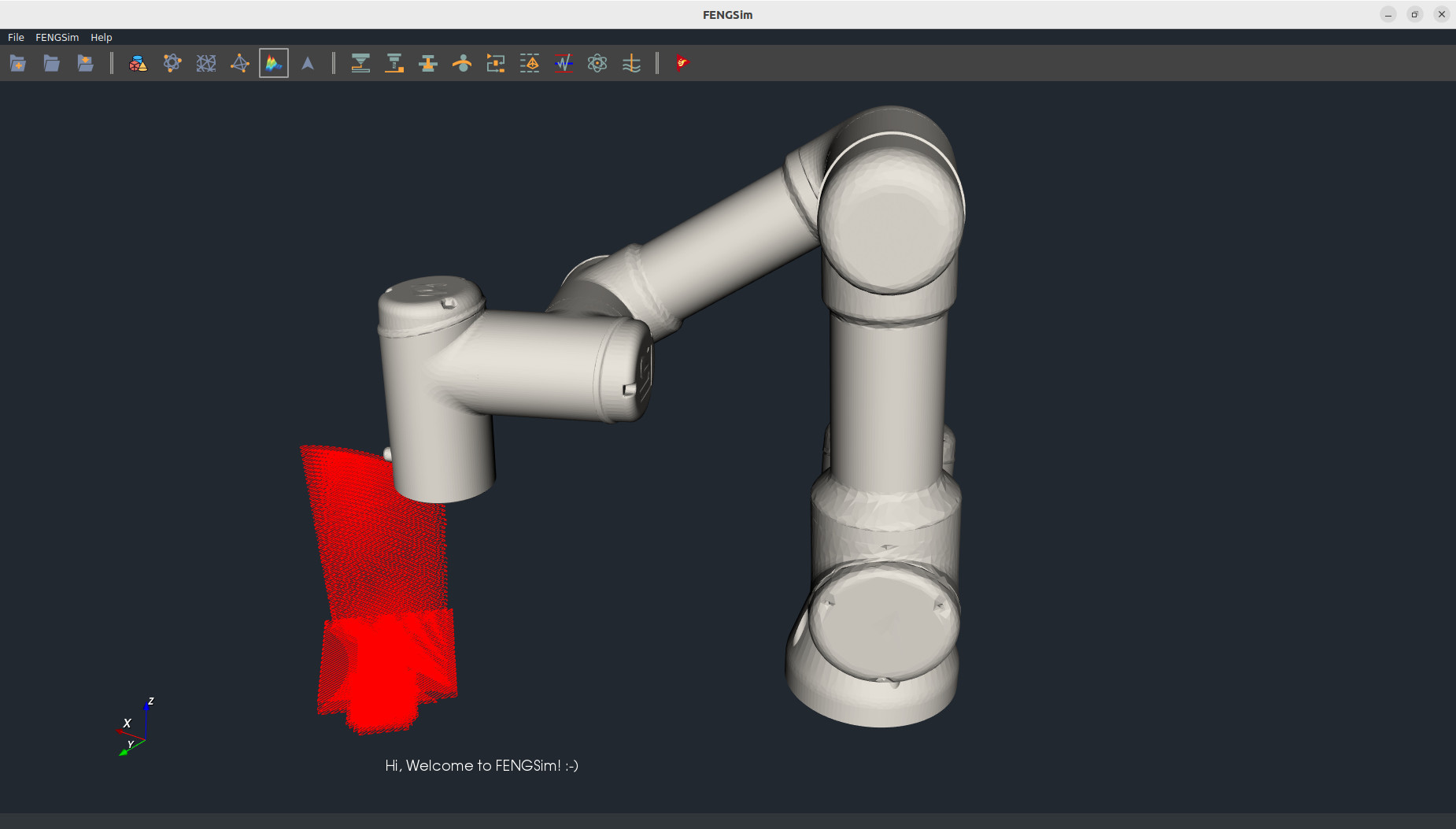Select the milling machine tool icon

click(394, 64)
